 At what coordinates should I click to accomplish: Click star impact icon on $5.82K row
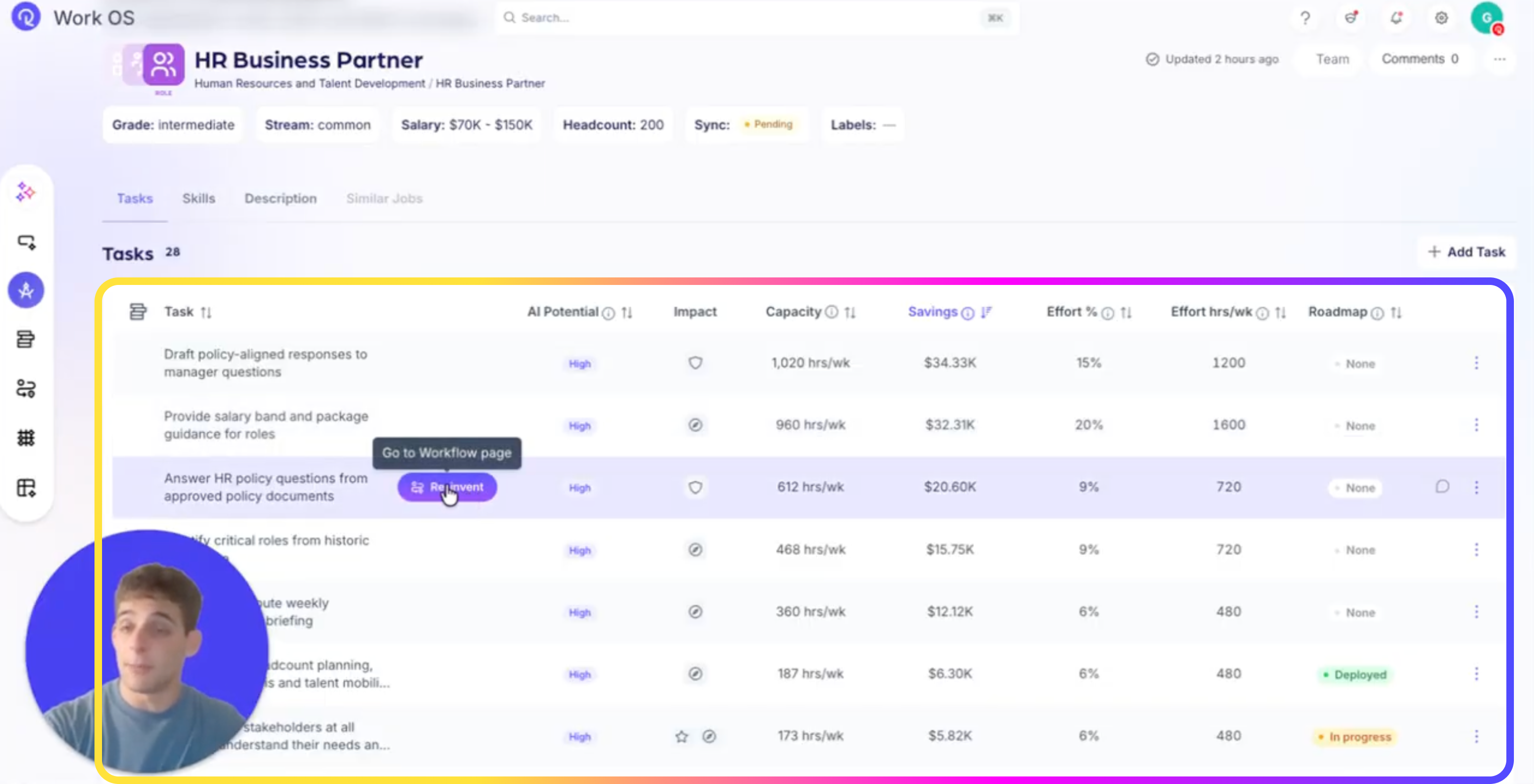[681, 736]
